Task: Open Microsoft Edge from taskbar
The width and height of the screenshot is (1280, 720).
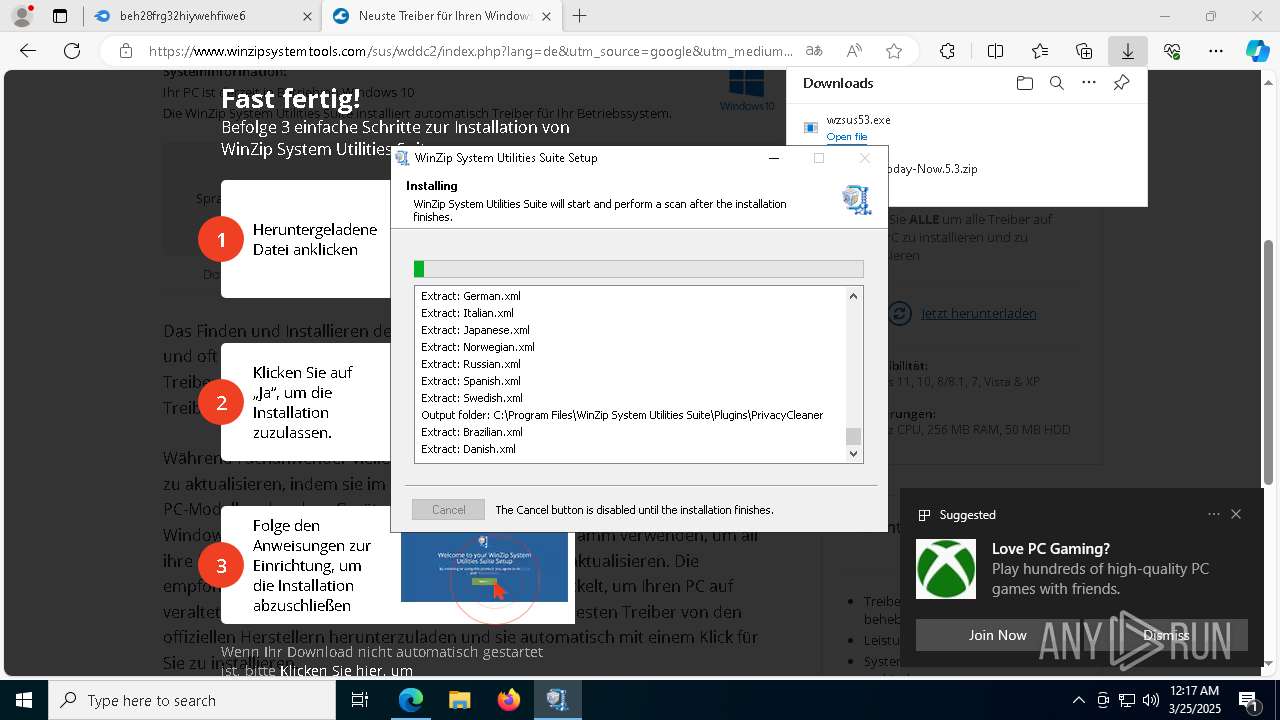Action: (x=411, y=700)
